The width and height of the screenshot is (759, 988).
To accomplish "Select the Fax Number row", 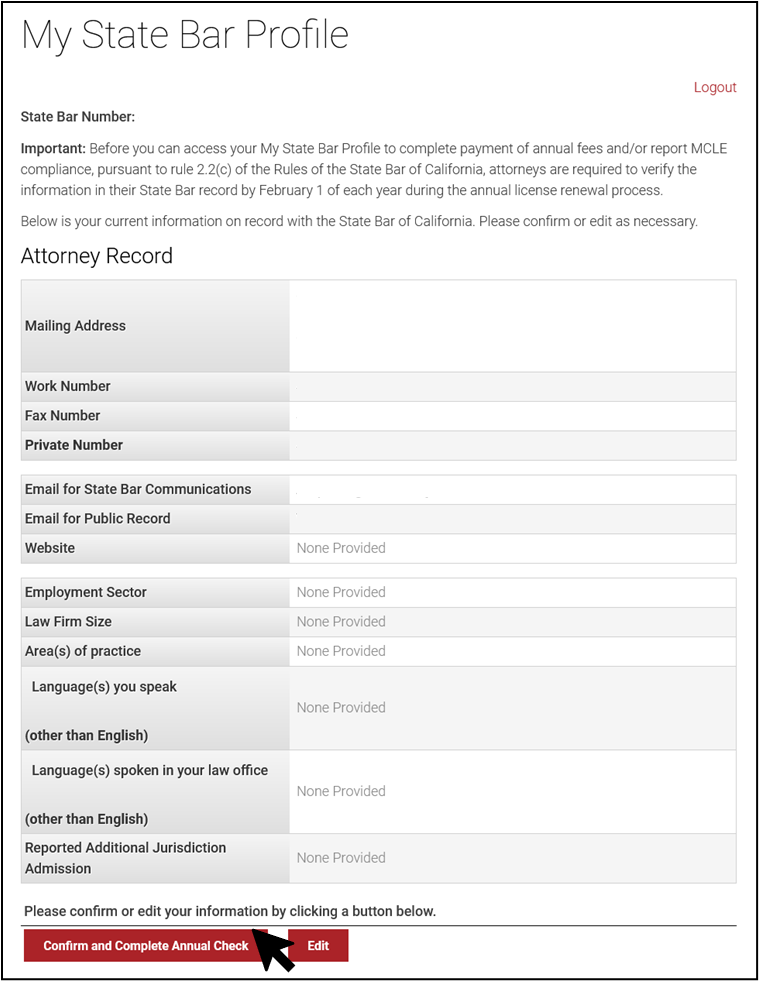I will [155, 415].
